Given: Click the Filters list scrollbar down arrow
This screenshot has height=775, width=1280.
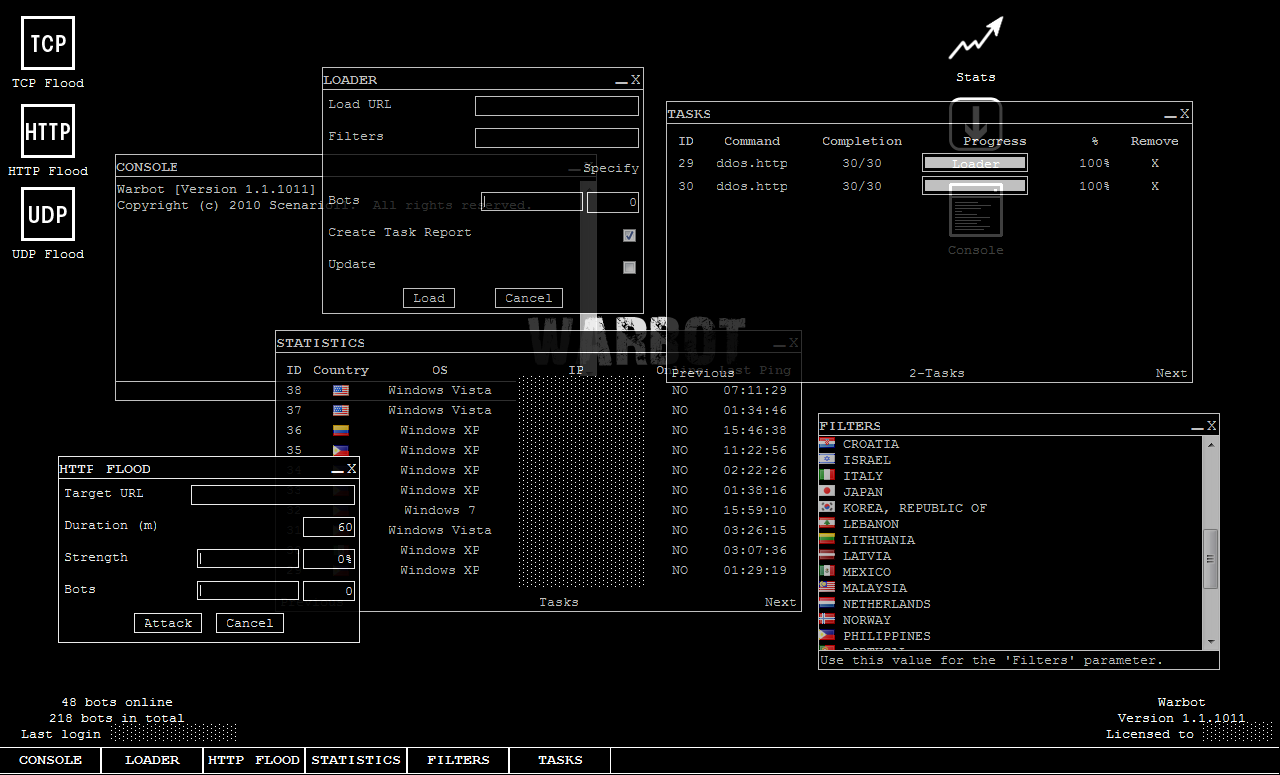Looking at the screenshot, I should pos(1211,642).
